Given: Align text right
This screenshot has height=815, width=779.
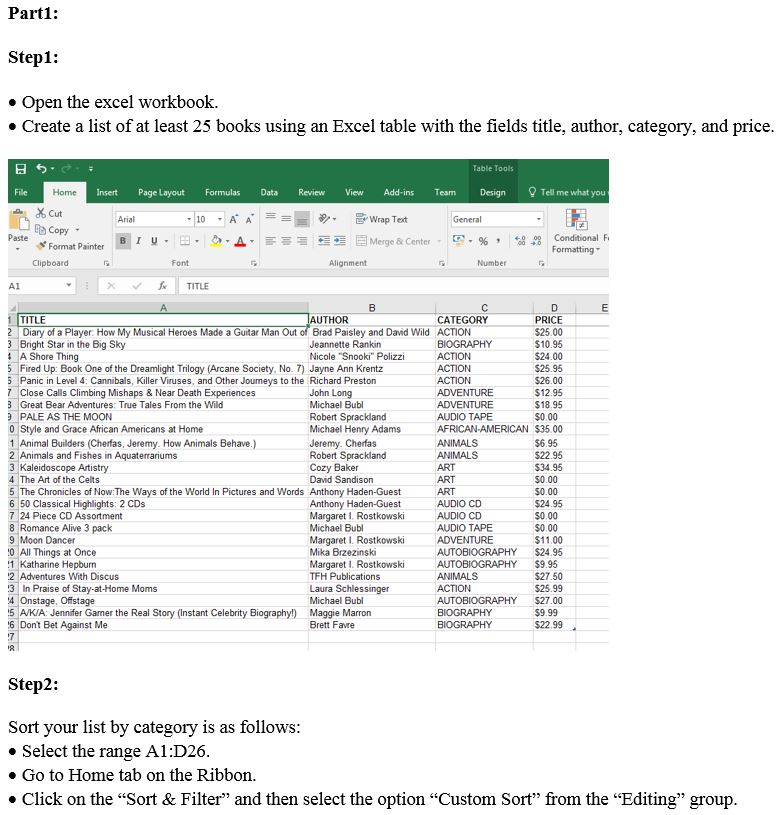Looking at the screenshot, I should point(302,241).
